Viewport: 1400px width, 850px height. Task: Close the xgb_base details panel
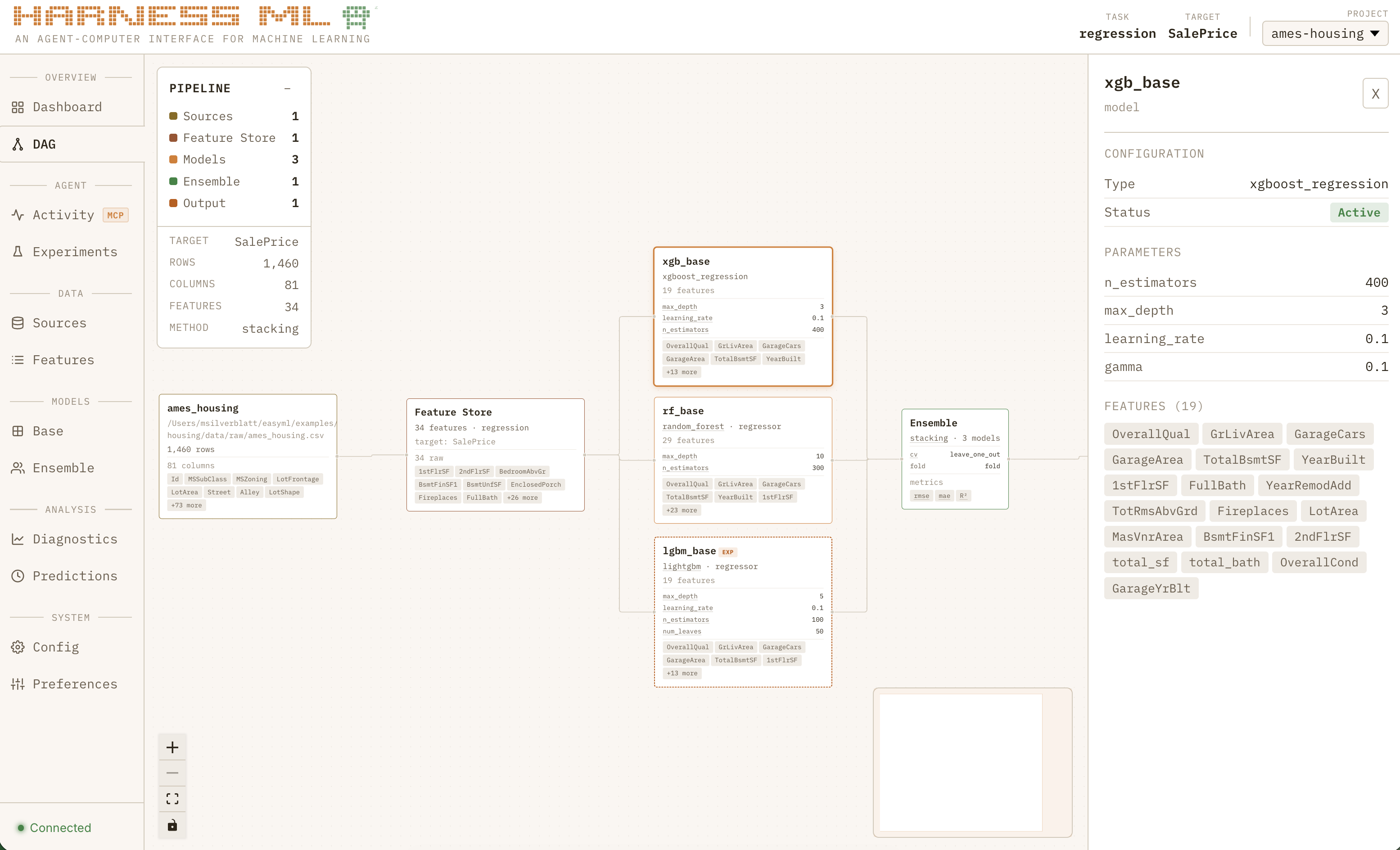click(x=1375, y=94)
